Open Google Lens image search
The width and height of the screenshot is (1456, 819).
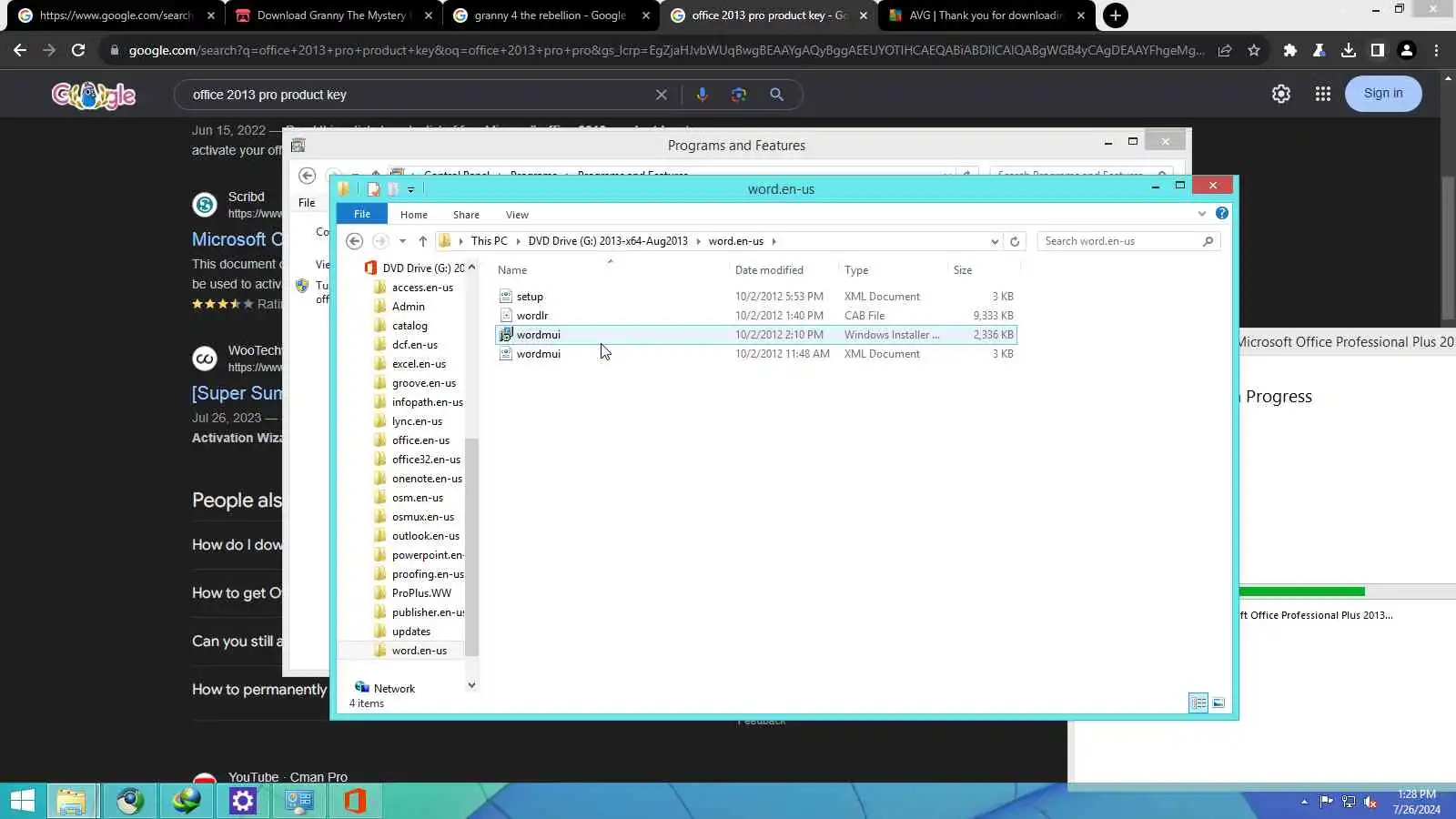click(739, 95)
